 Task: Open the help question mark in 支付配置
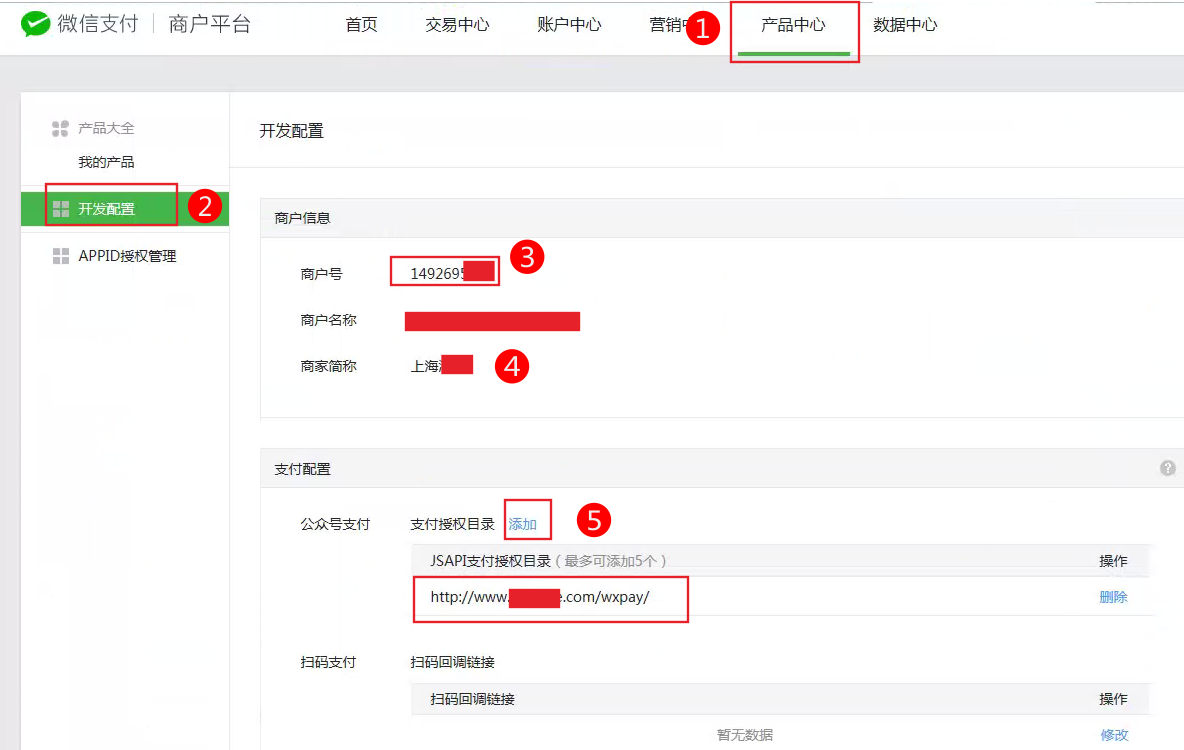(1167, 468)
